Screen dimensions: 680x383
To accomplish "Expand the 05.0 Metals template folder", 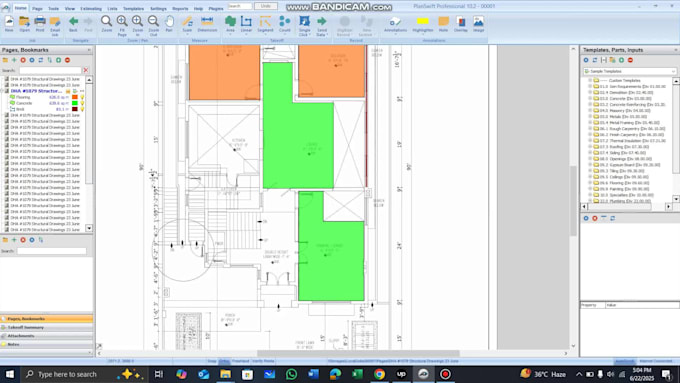I will pos(590,117).
